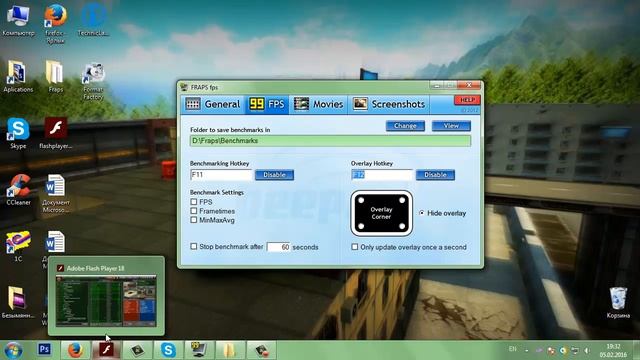Open the TechnicLa... desktop shortcut

(93, 20)
